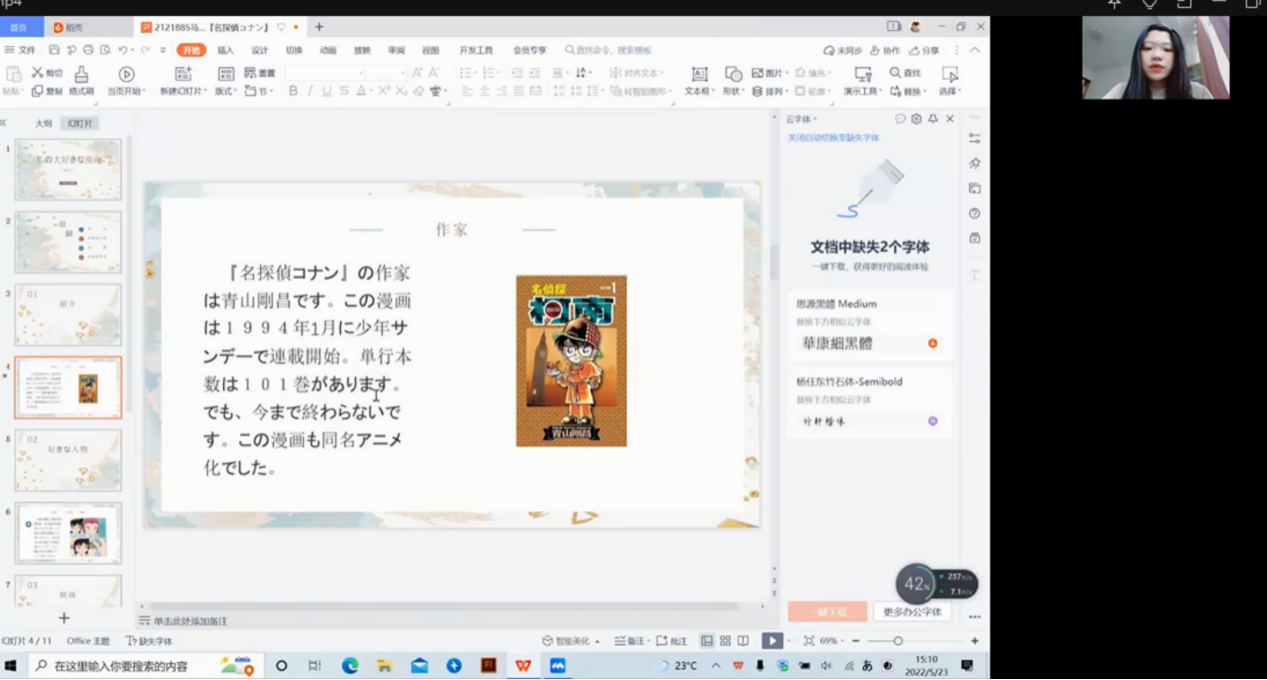This screenshot has width=1267, height=680.
Task: Click the Collaborate (协作) button
Action: click(x=885, y=50)
